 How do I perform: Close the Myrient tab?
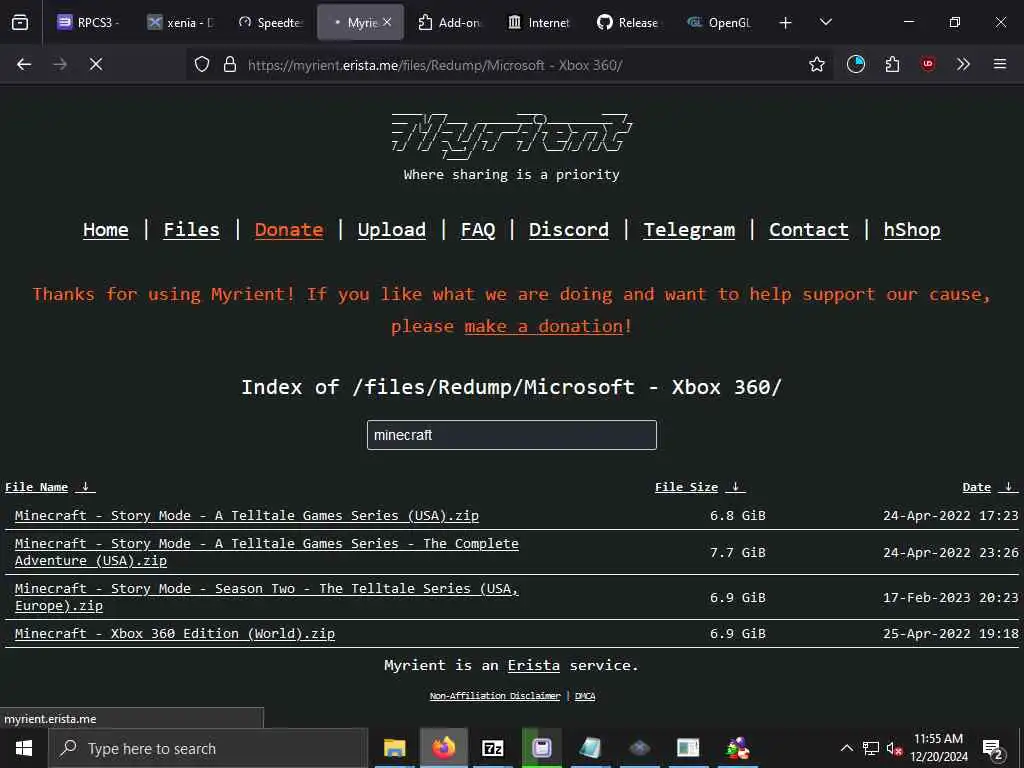pyautogui.click(x=387, y=22)
